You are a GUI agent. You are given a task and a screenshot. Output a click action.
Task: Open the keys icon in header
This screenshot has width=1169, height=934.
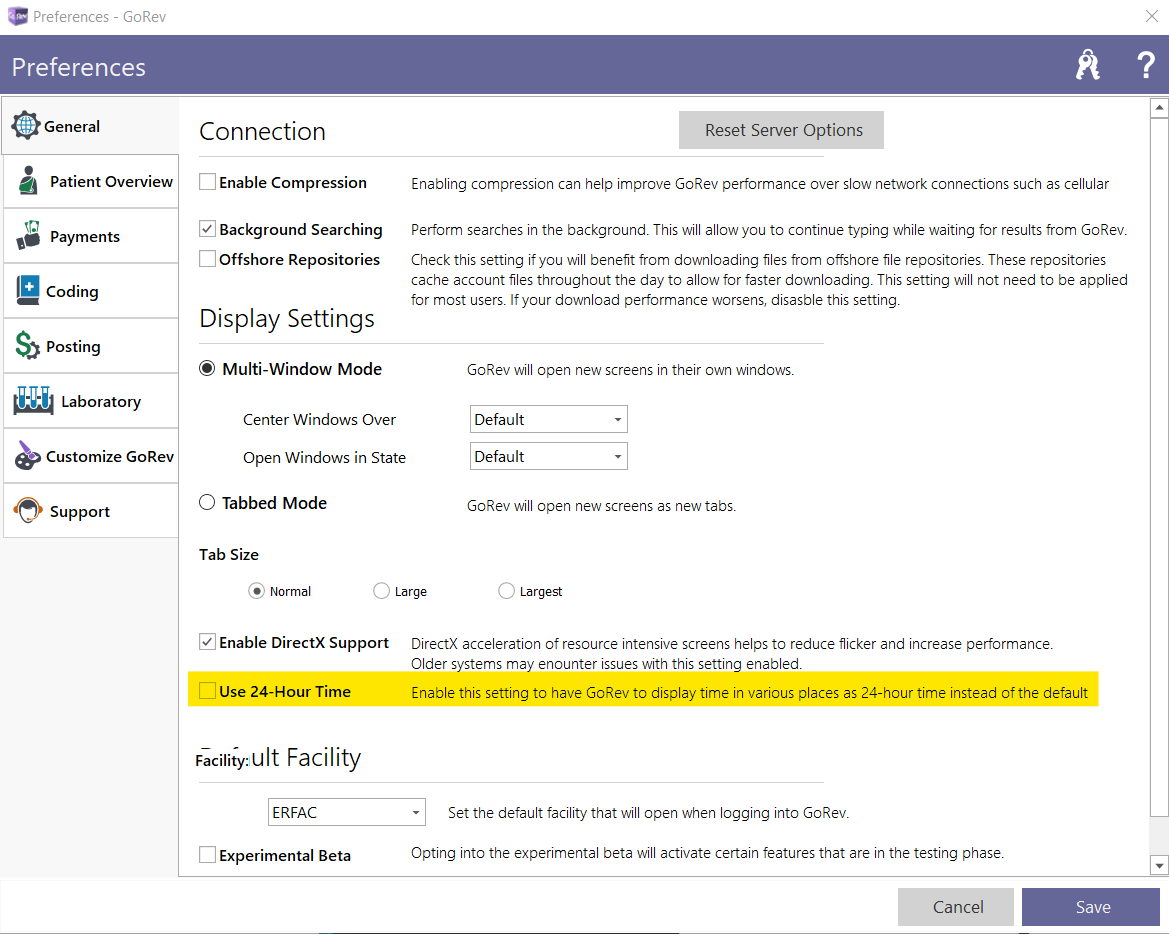1087,66
